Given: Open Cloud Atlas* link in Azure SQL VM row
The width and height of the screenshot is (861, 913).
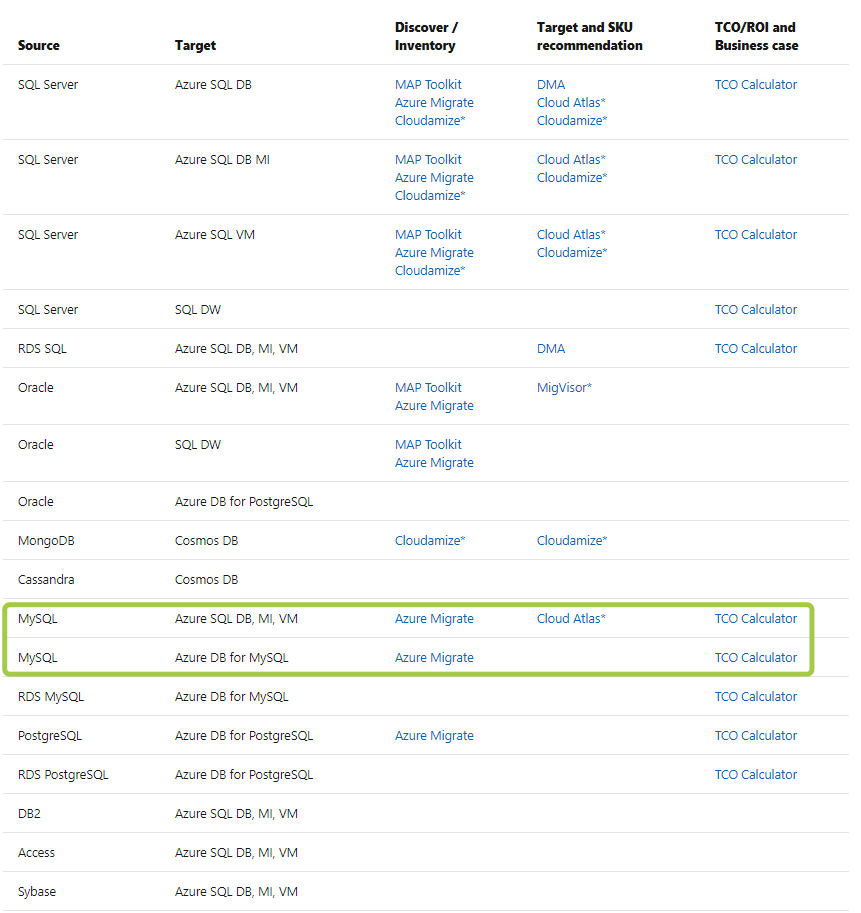Looking at the screenshot, I should [x=571, y=235].
